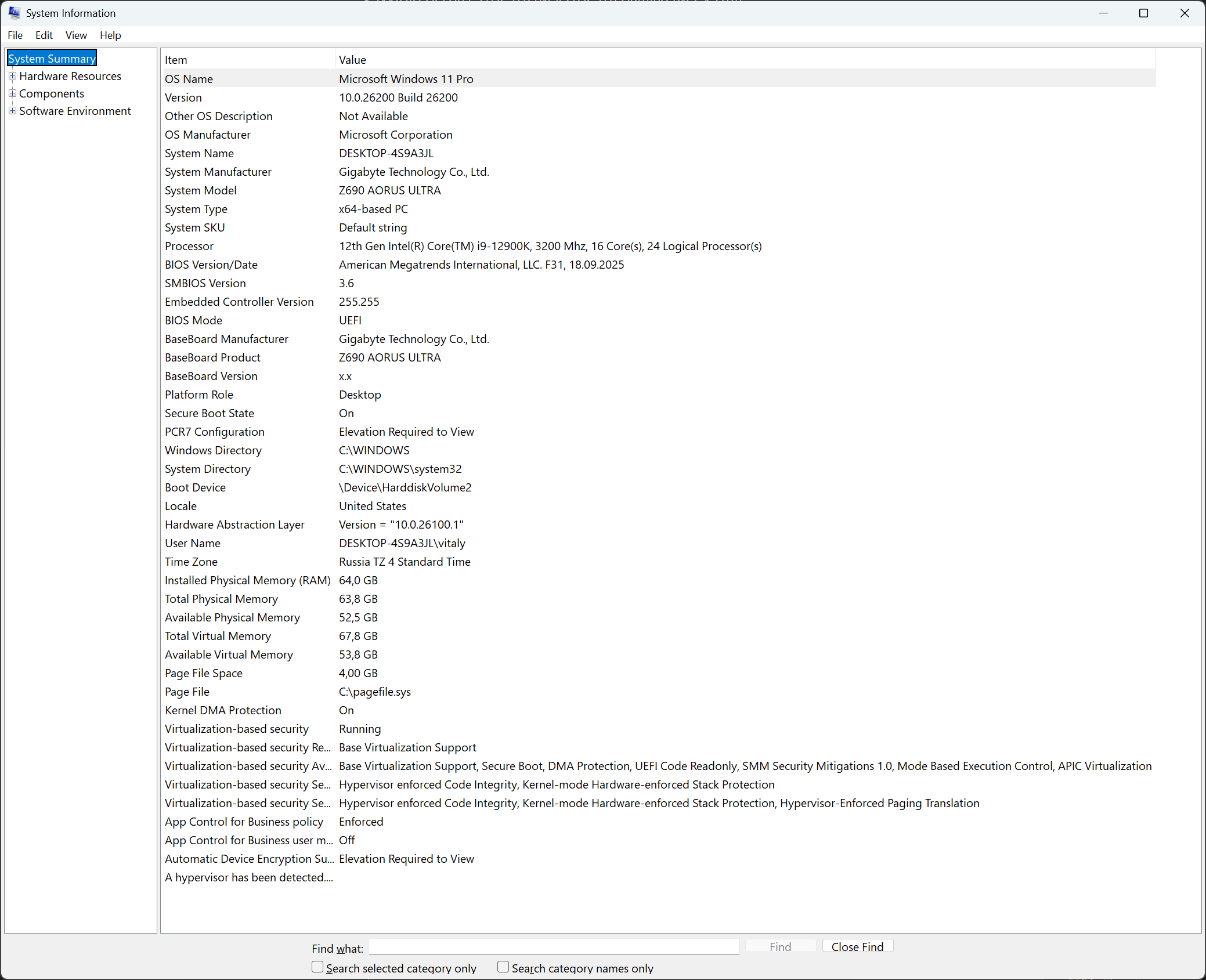The height and width of the screenshot is (980, 1206).
Task: Open the View menu
Action: pos(76,35)
